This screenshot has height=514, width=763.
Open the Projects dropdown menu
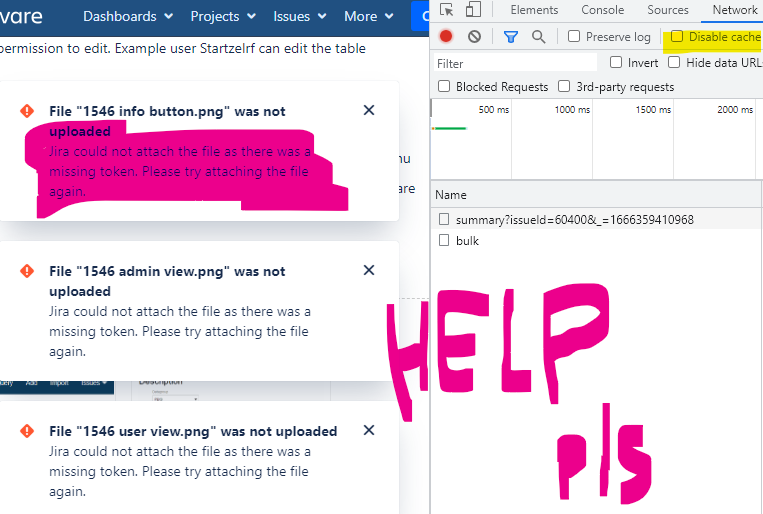tap(223, 17)
